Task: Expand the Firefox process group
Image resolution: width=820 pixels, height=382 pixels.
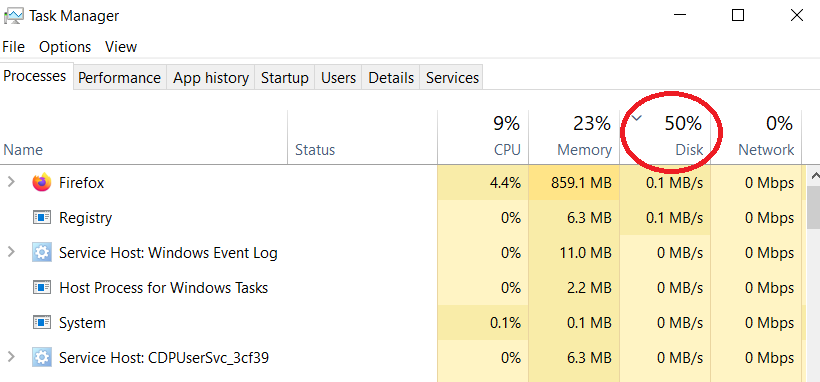Action: click(x=10, y=183)
